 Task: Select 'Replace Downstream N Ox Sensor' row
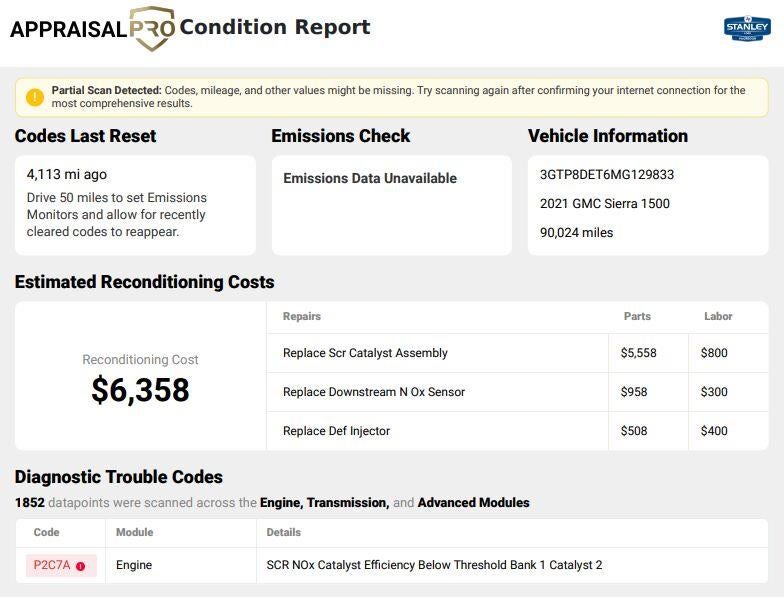(x=518, y=392)
